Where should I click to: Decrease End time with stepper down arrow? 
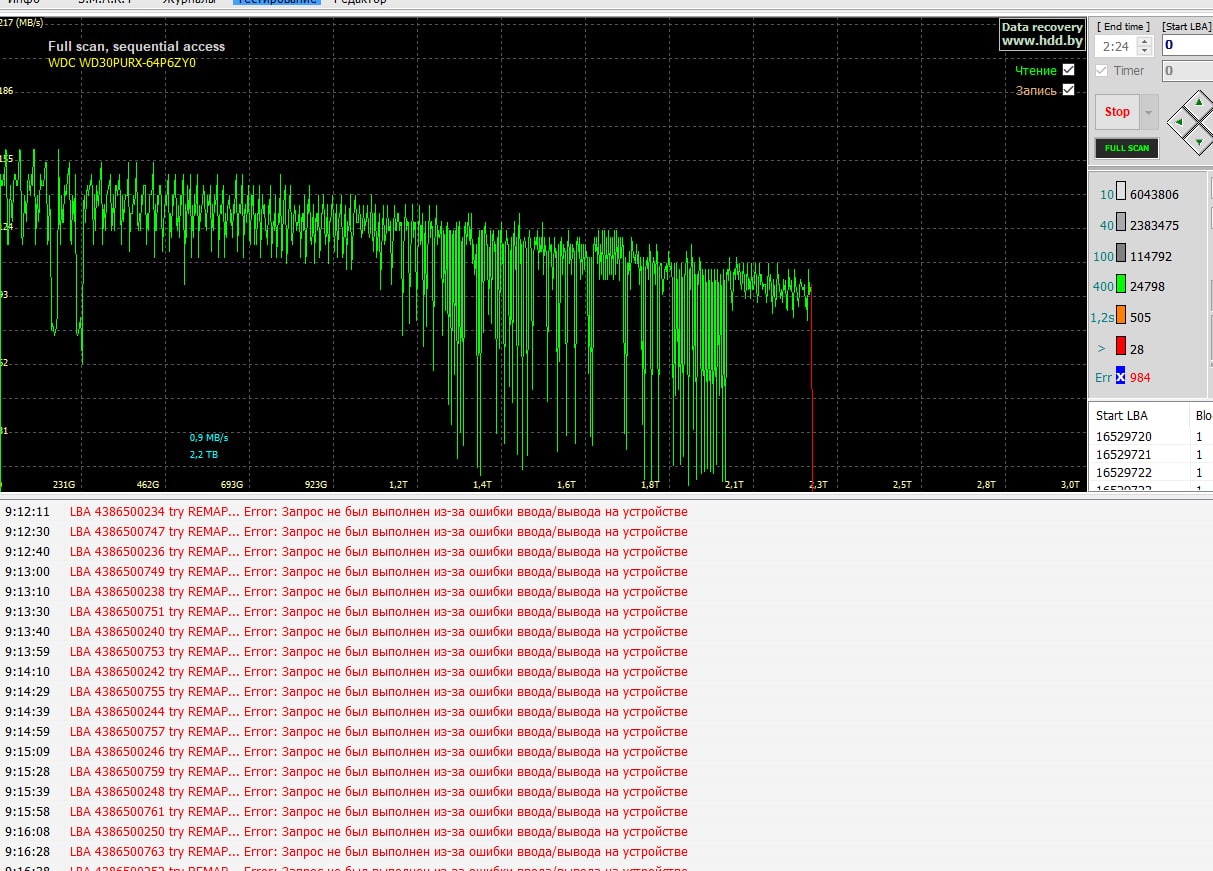pyautogui.click(x=1145, y=51)
